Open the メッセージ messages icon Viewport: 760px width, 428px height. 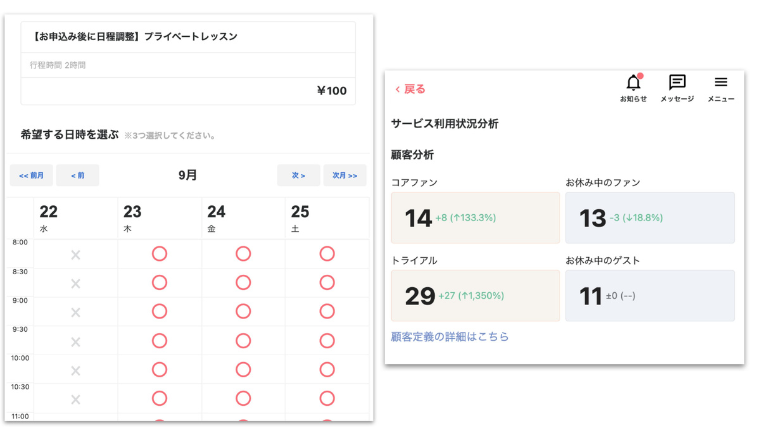click(x=677, y=88)
